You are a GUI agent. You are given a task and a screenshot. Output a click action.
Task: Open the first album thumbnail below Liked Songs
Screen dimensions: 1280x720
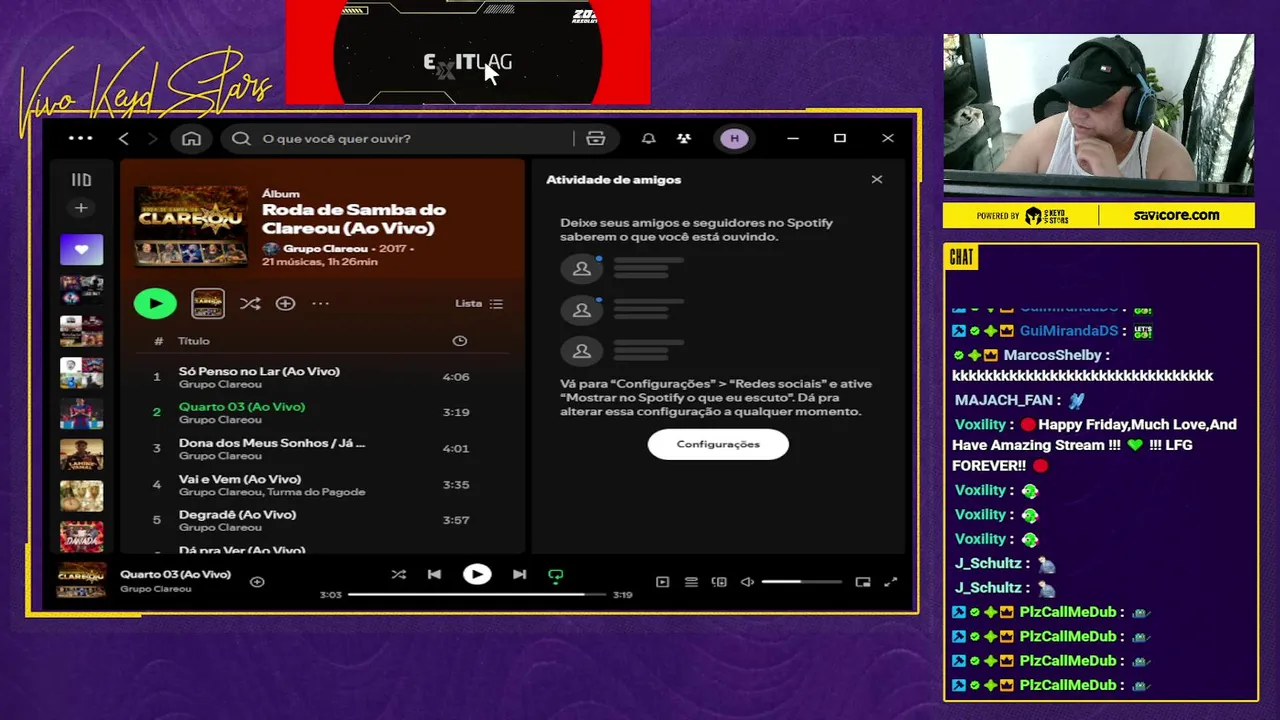pyautogui.click(x=81, y=290)
